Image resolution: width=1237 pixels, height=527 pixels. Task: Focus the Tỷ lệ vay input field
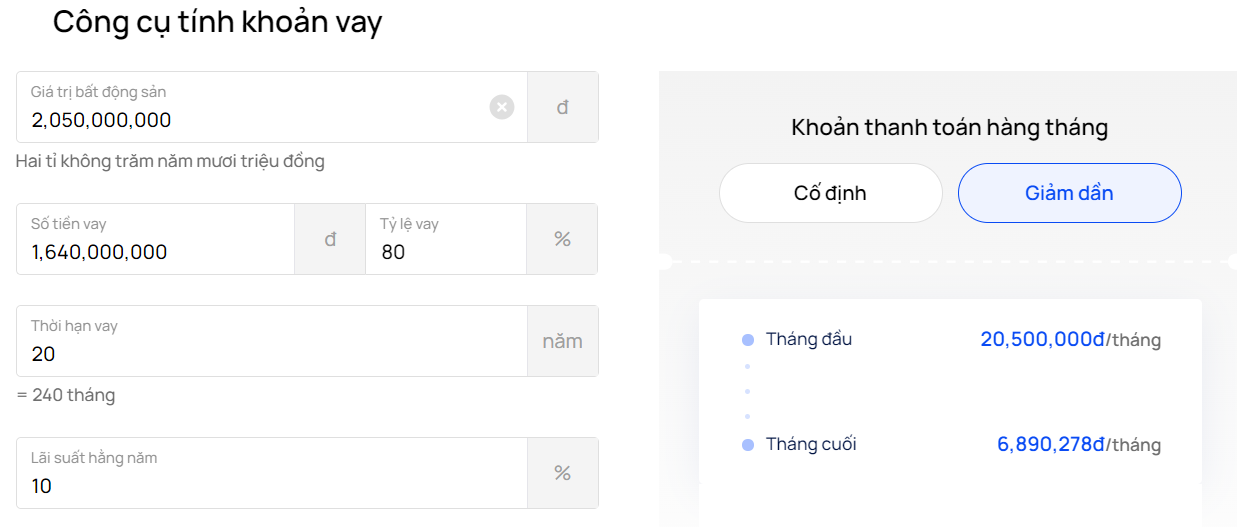446,239
